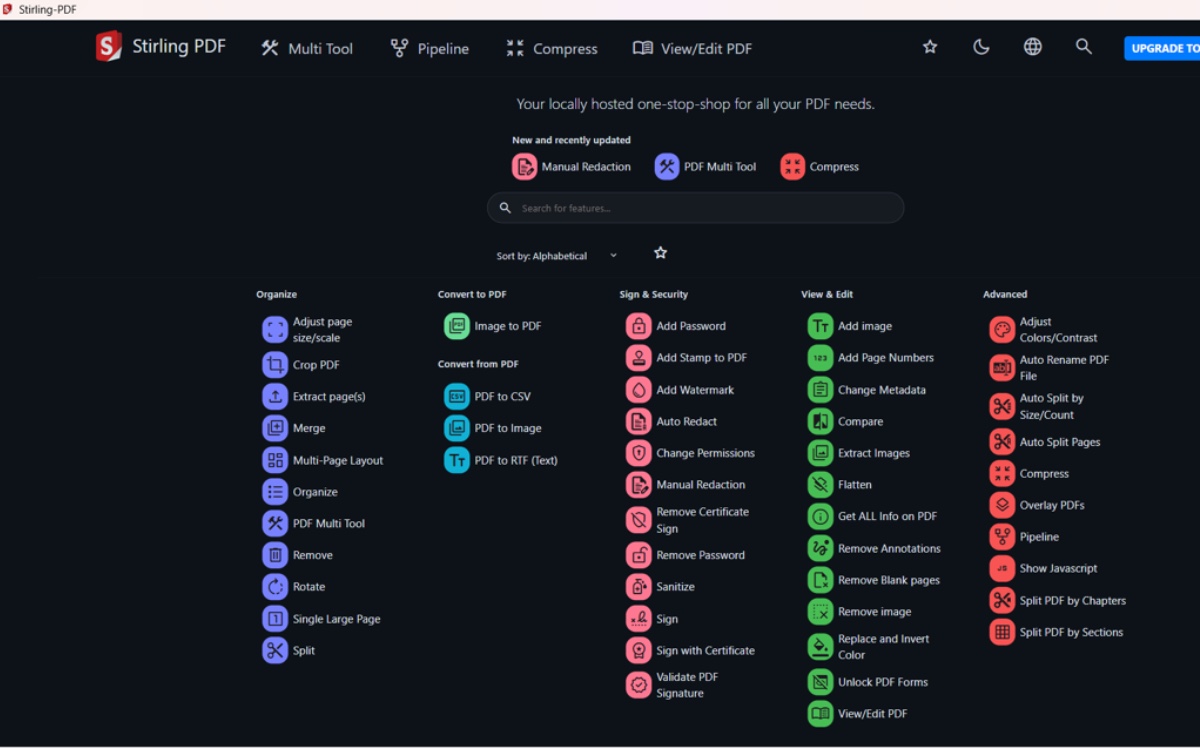
Task: Select the Split scissors icon
Action: [x=275, y=650]
